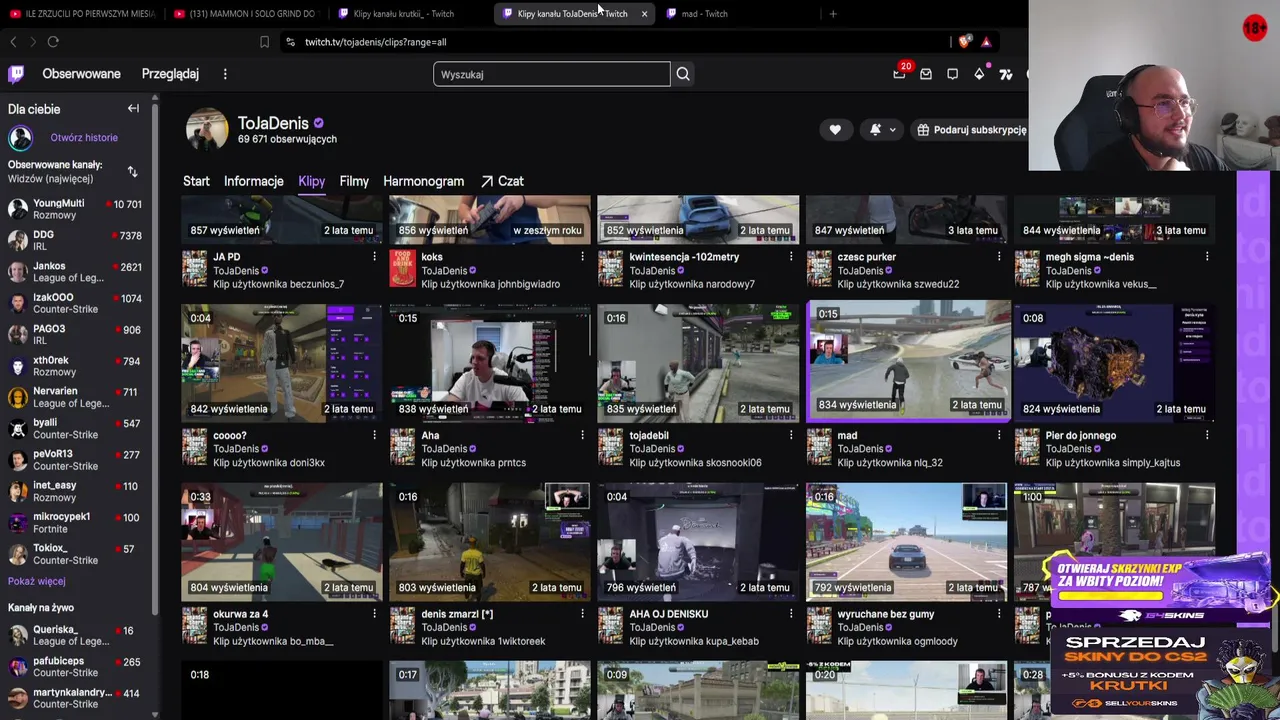Open options for clip 'mad'
The image size is (1280, 720).
point(999,436)
